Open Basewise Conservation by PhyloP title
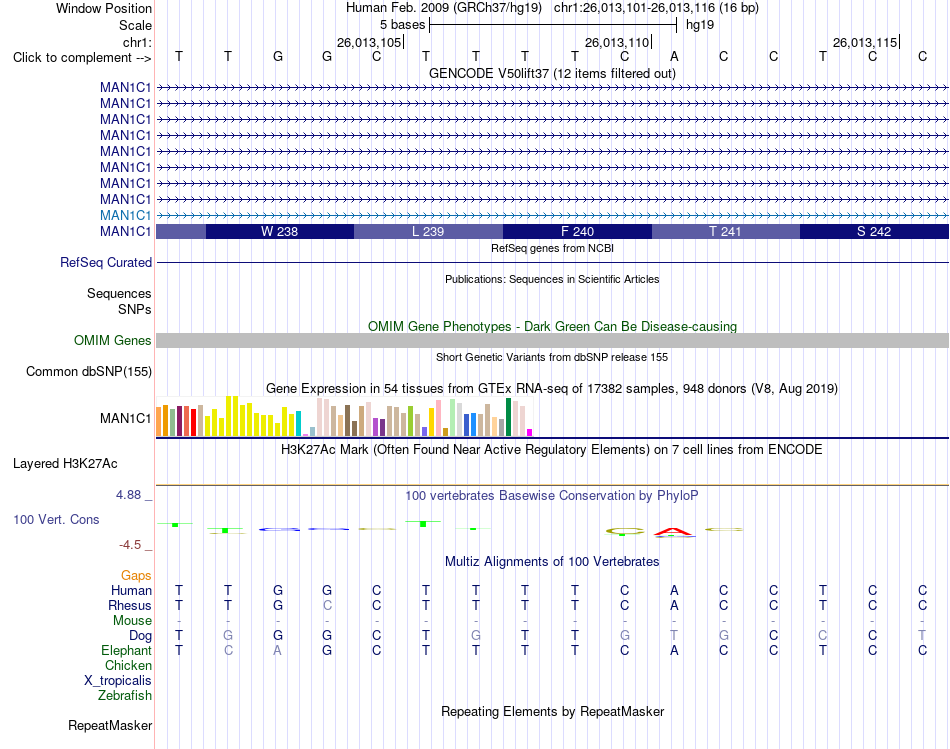 pyautogui.click(x=552, y=496)
